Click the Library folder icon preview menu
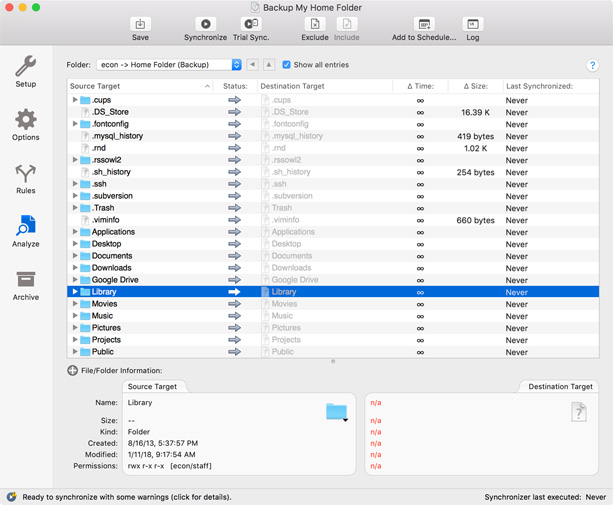 (x=337, y=412)
